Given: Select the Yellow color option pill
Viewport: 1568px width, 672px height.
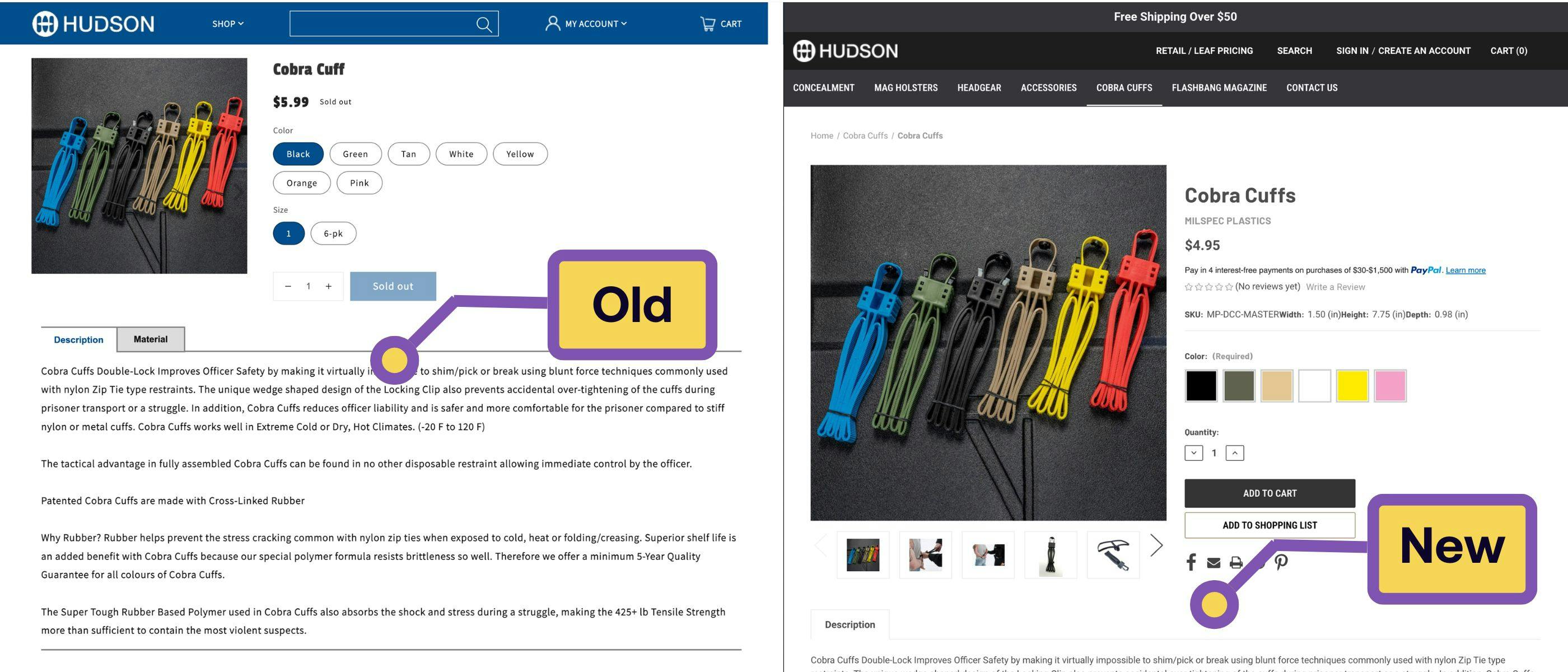Looking at the screenshot, I should [x=520, y=154].
